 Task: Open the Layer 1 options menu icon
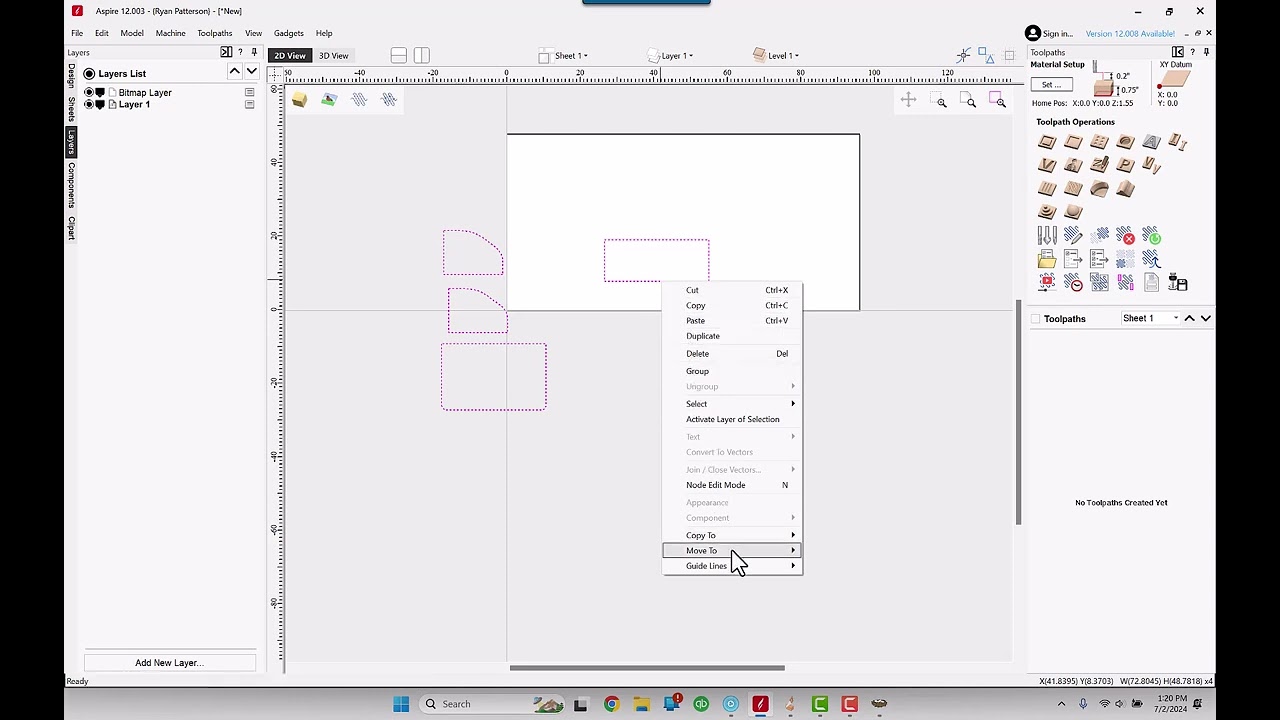click(249, 104)
